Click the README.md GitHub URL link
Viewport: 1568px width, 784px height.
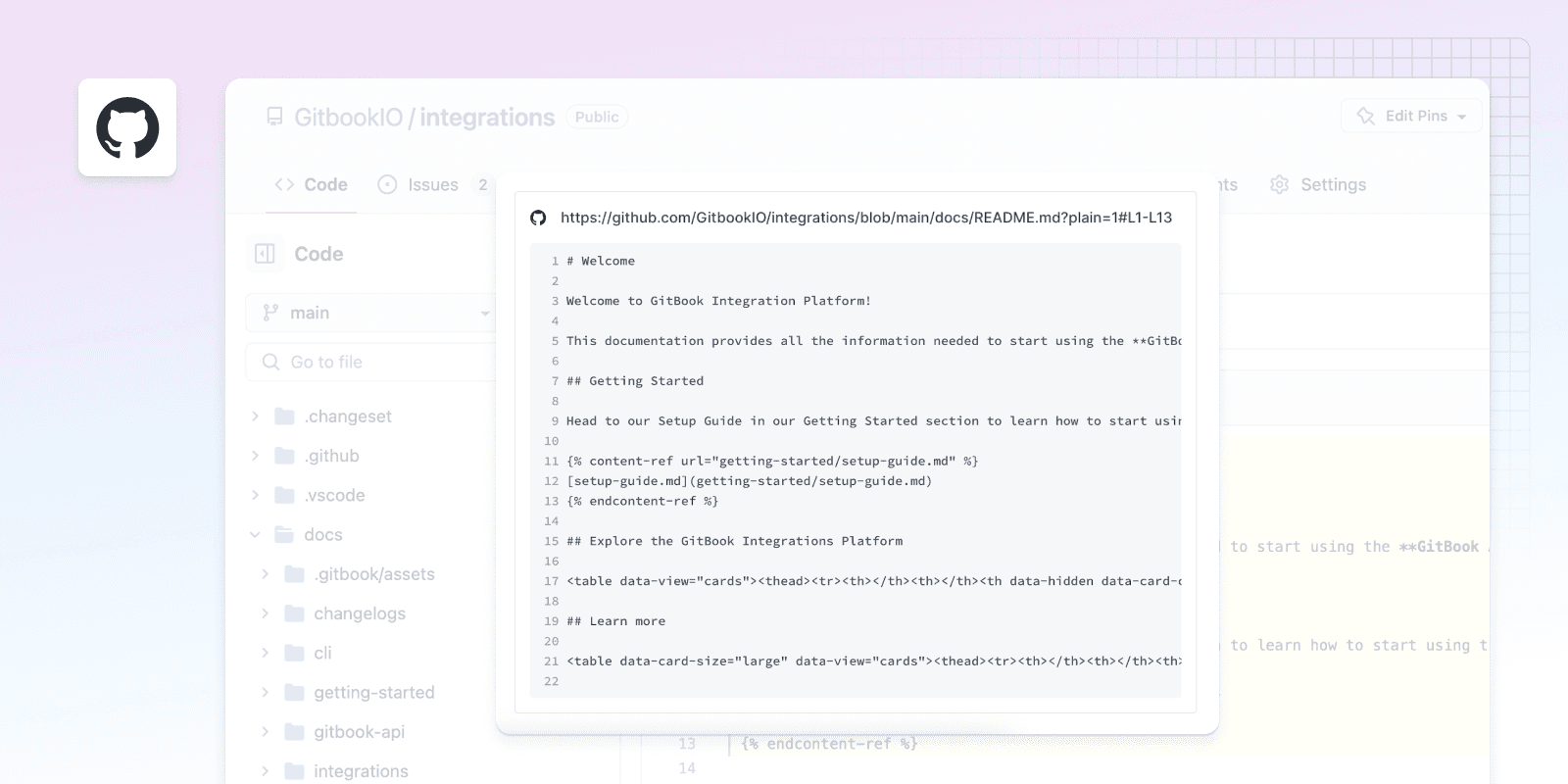[866, 218]
